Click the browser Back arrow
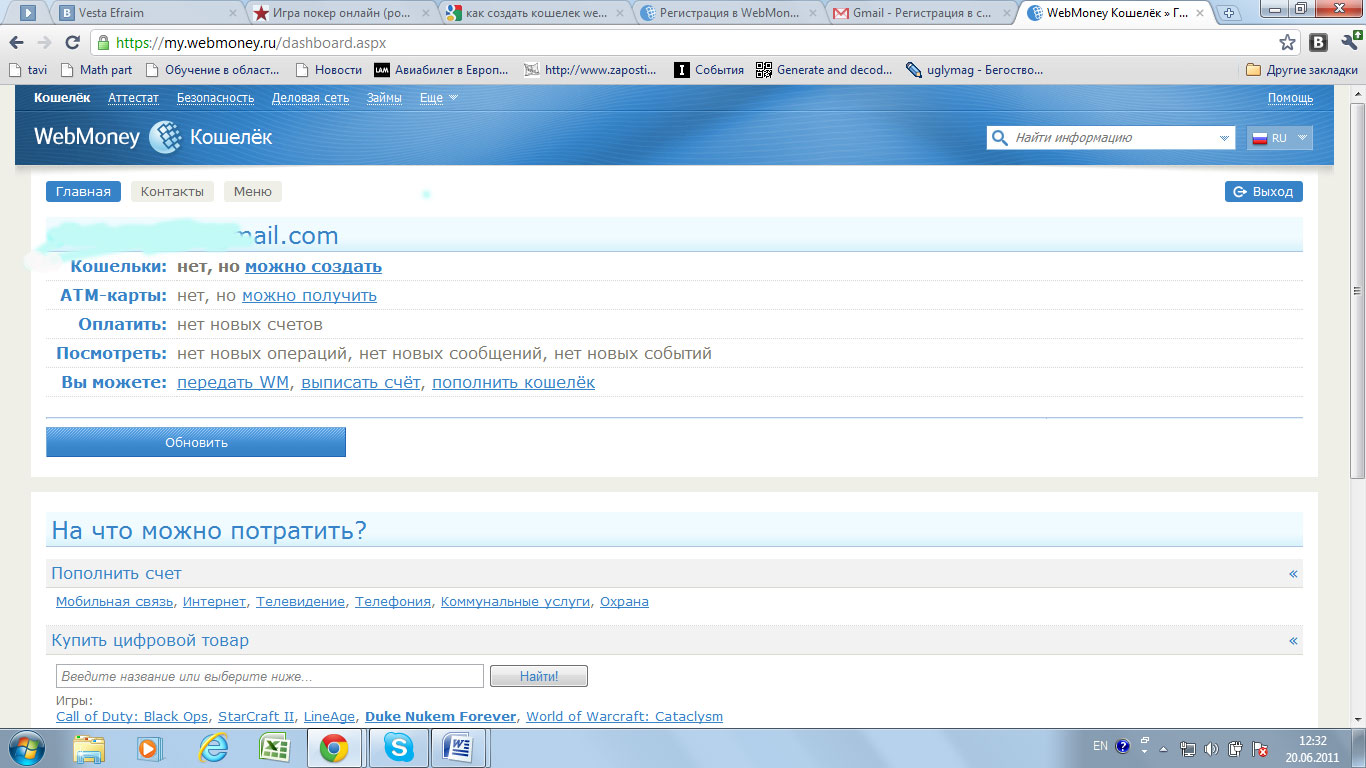 [17, 43]
